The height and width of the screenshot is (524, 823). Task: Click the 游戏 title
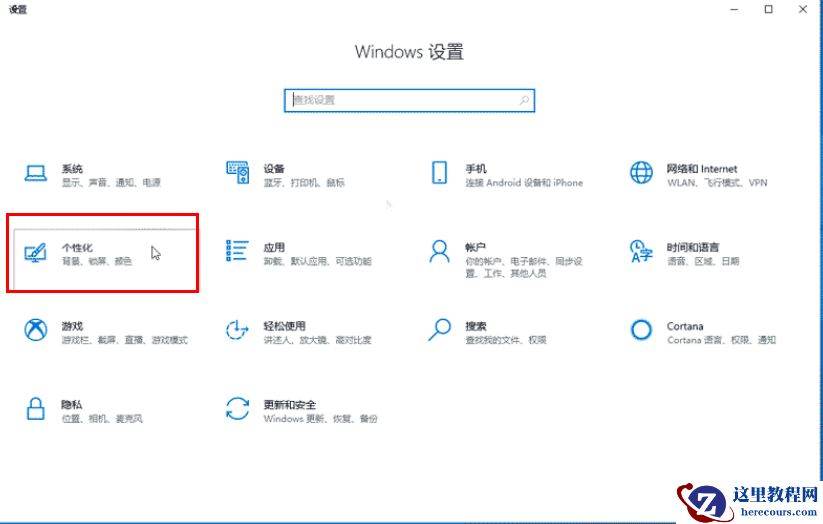point(72,326)
